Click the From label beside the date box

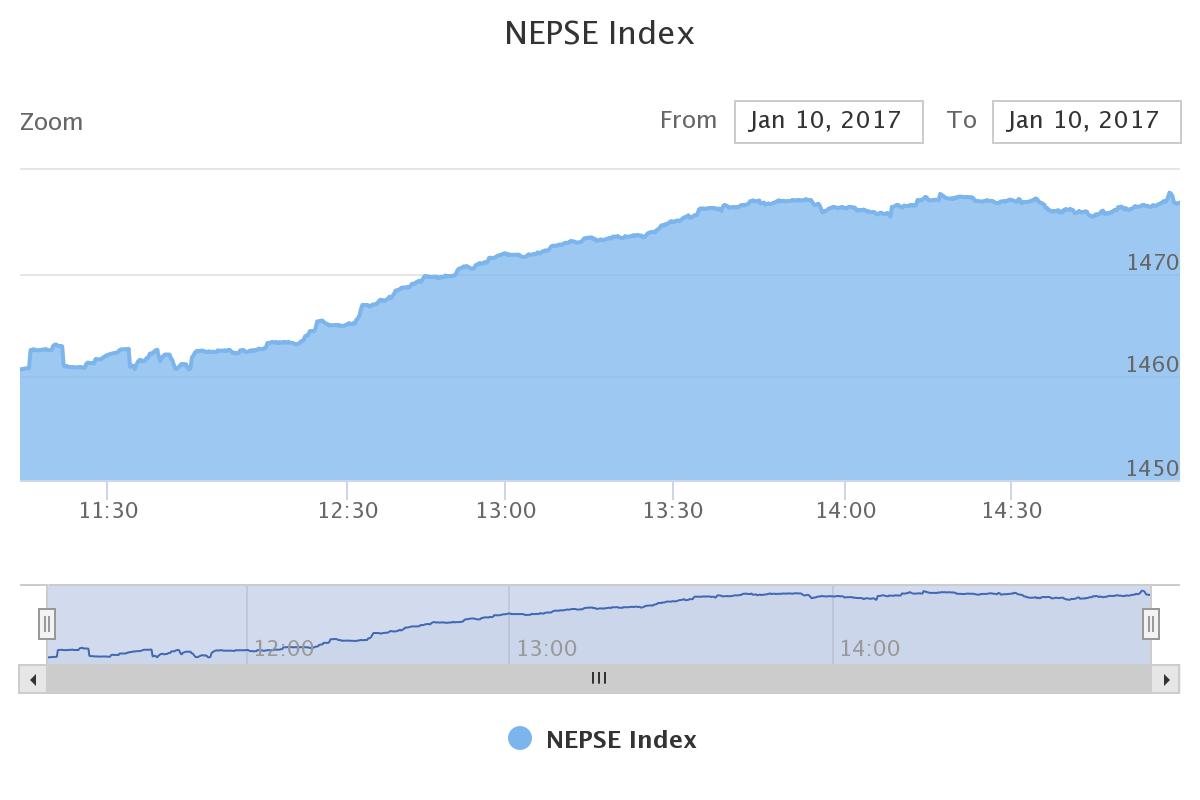(688, 120)
